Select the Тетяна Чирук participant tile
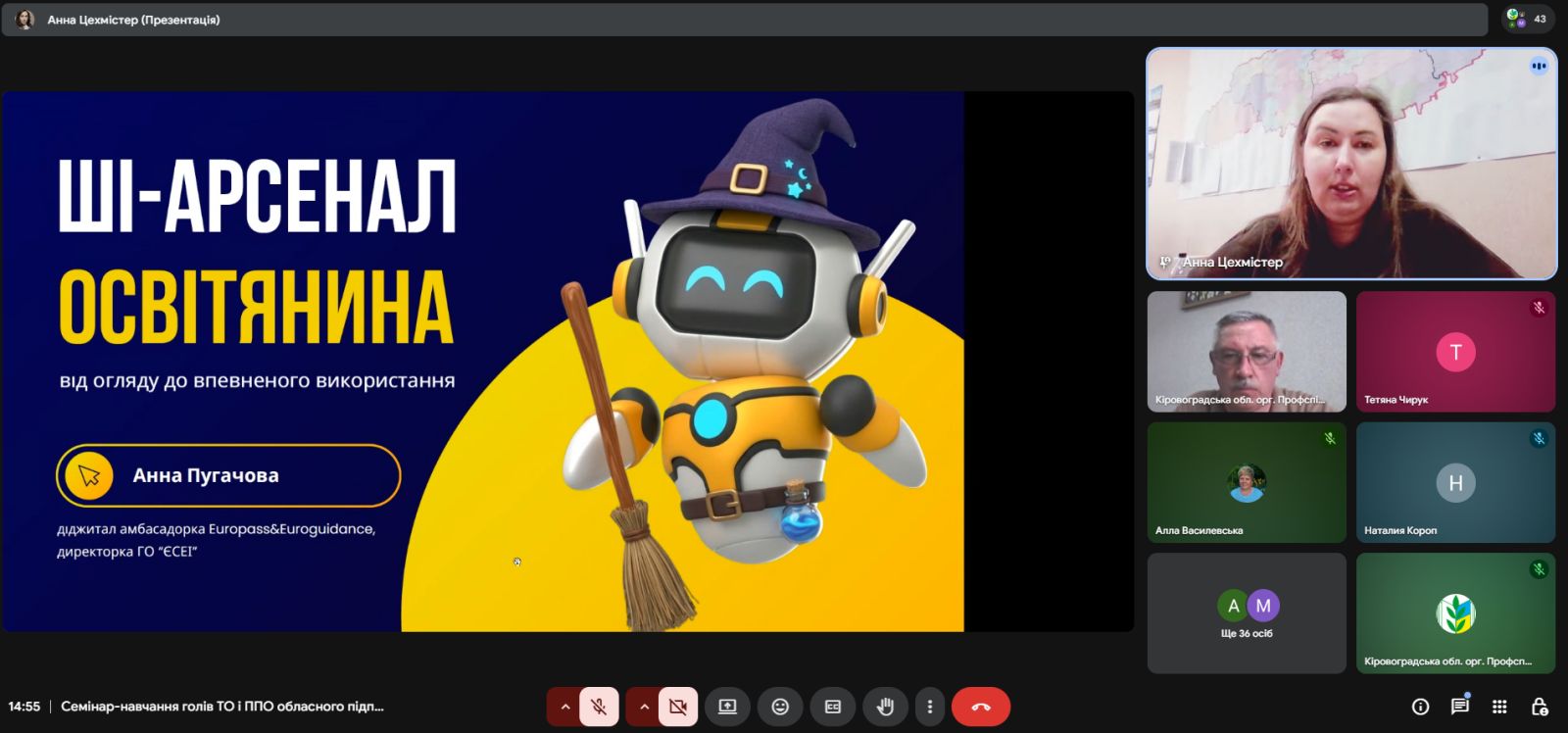This screenshot has width=1568, height=733. coord(1455,352)
